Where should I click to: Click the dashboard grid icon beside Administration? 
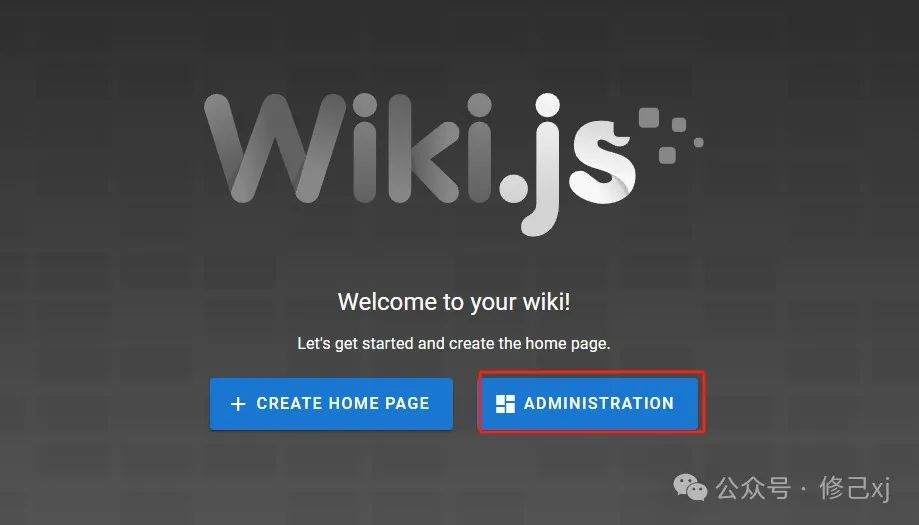point(505,404)
